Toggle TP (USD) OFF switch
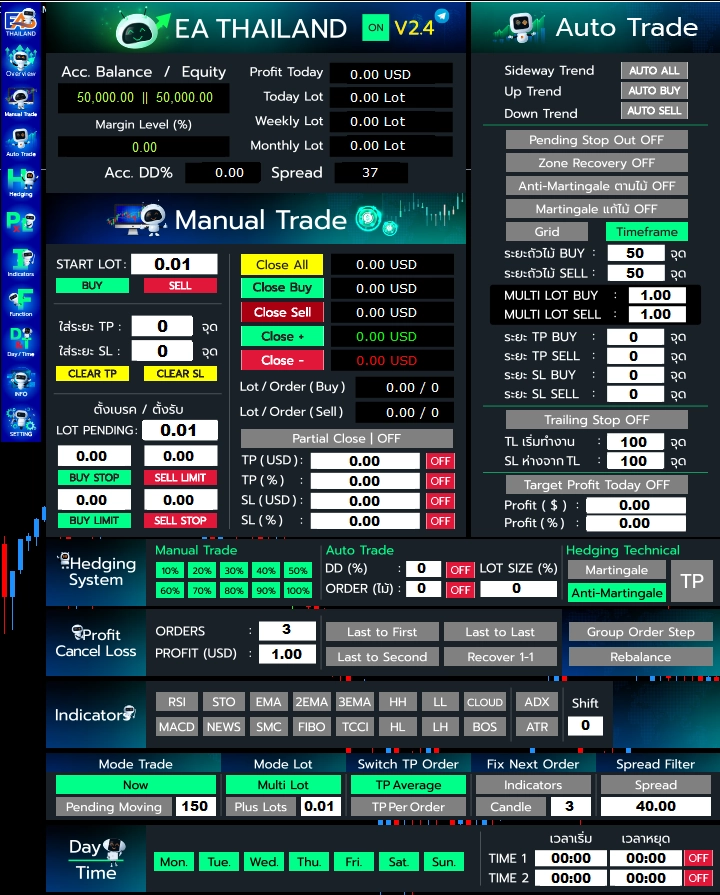Viewport: 720px width, 895px height. (440, 461)
